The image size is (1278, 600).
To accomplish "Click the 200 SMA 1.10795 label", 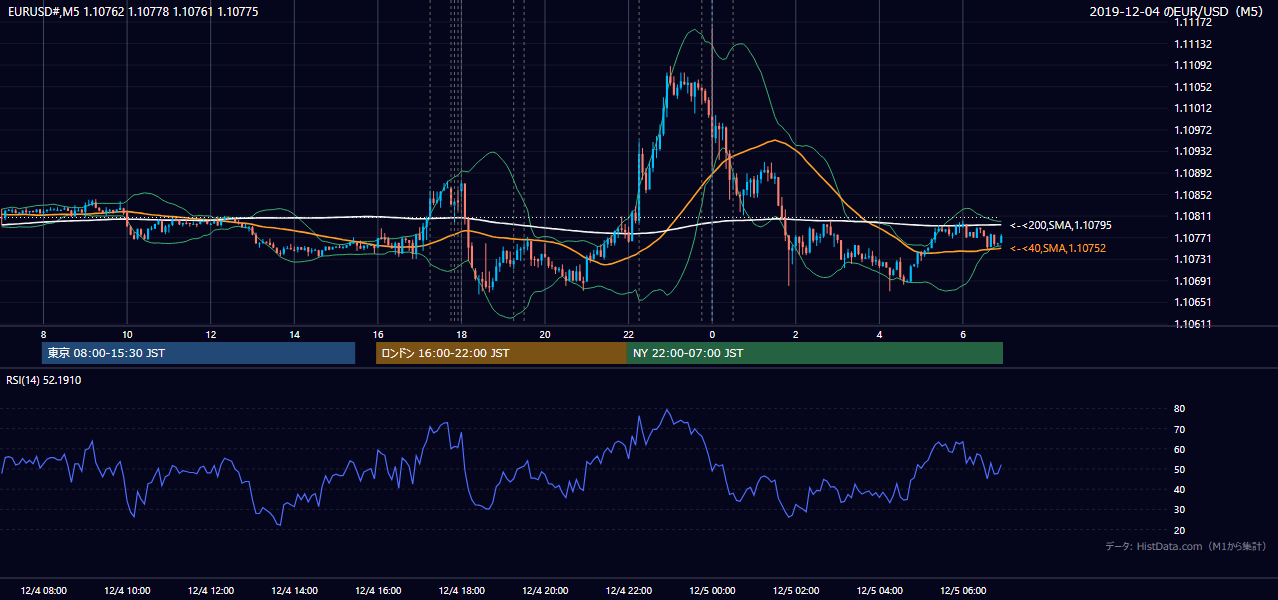I will point(1061,226).
